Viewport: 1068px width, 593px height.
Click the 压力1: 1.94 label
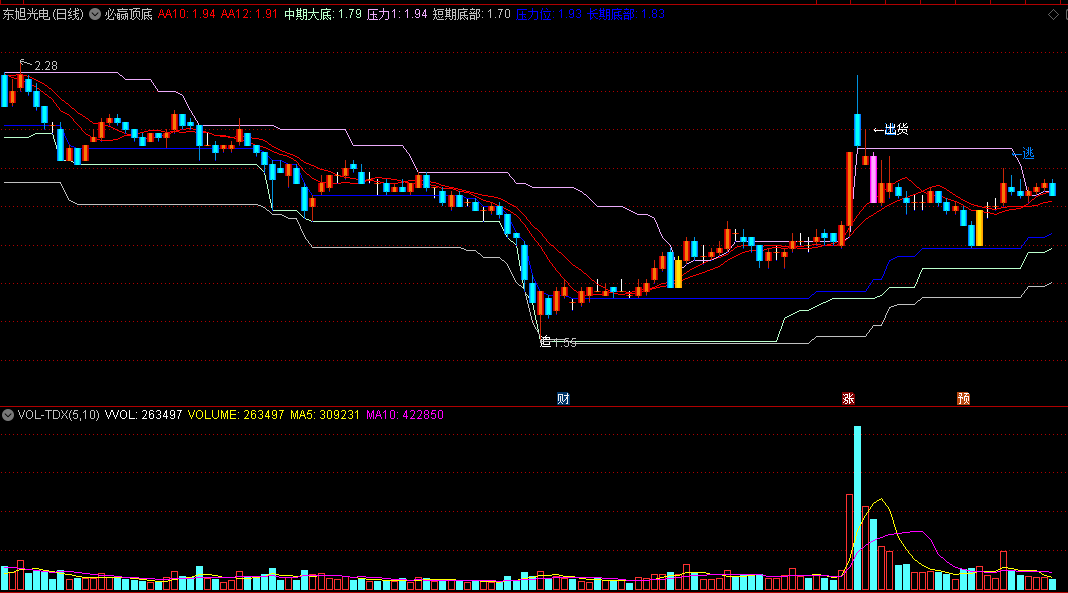coord(397,14)
